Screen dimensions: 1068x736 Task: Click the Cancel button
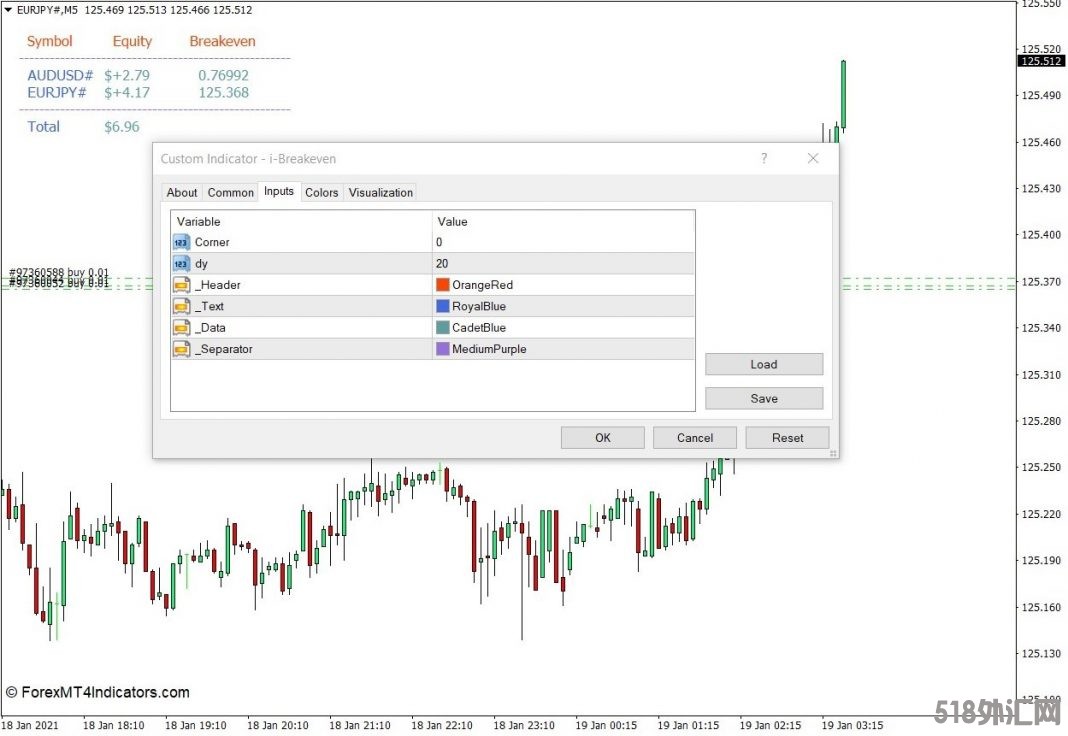pyautogui.click(x=694, y=438)
